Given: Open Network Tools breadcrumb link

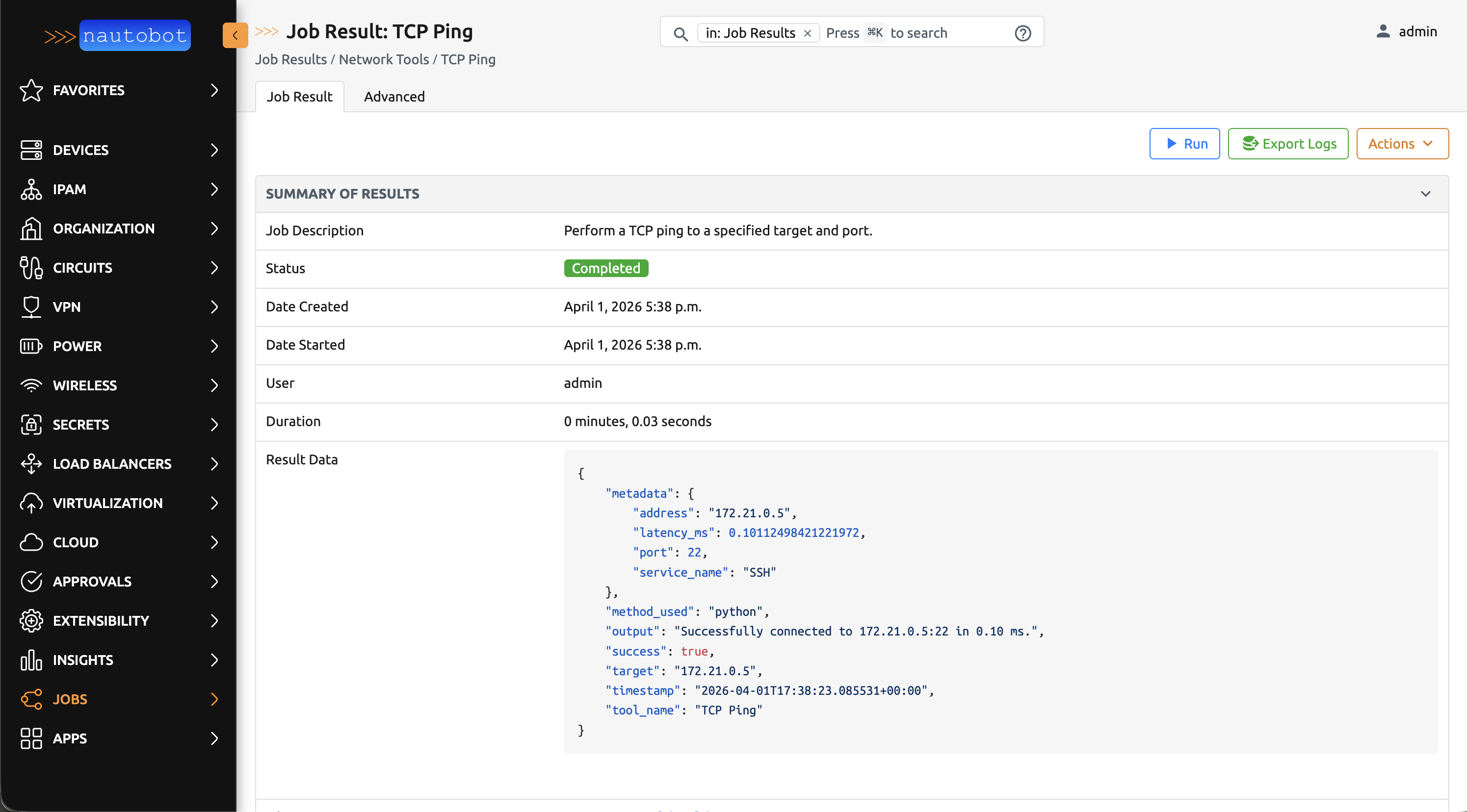Looking at the screenshot, I should coord(383,59).
